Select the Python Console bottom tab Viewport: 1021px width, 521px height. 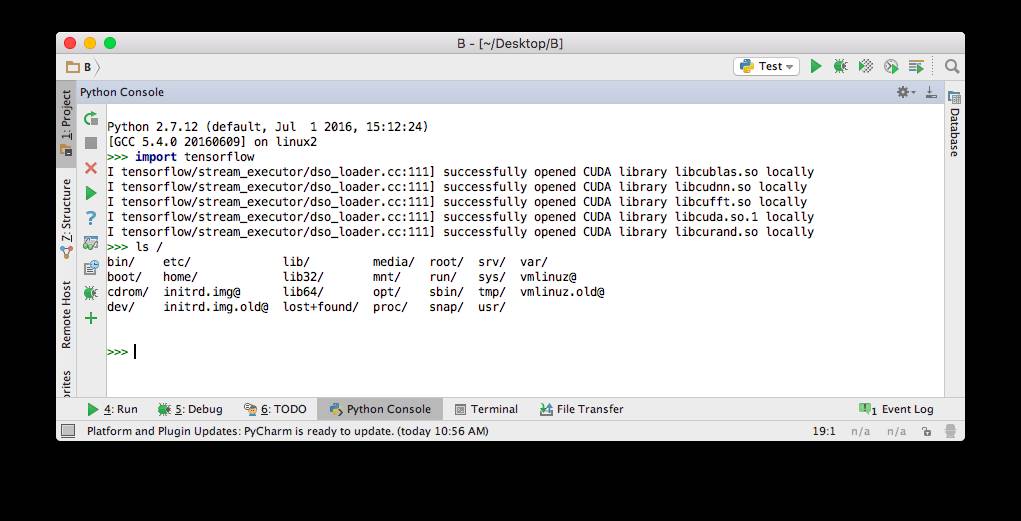(x=380, y=409)
